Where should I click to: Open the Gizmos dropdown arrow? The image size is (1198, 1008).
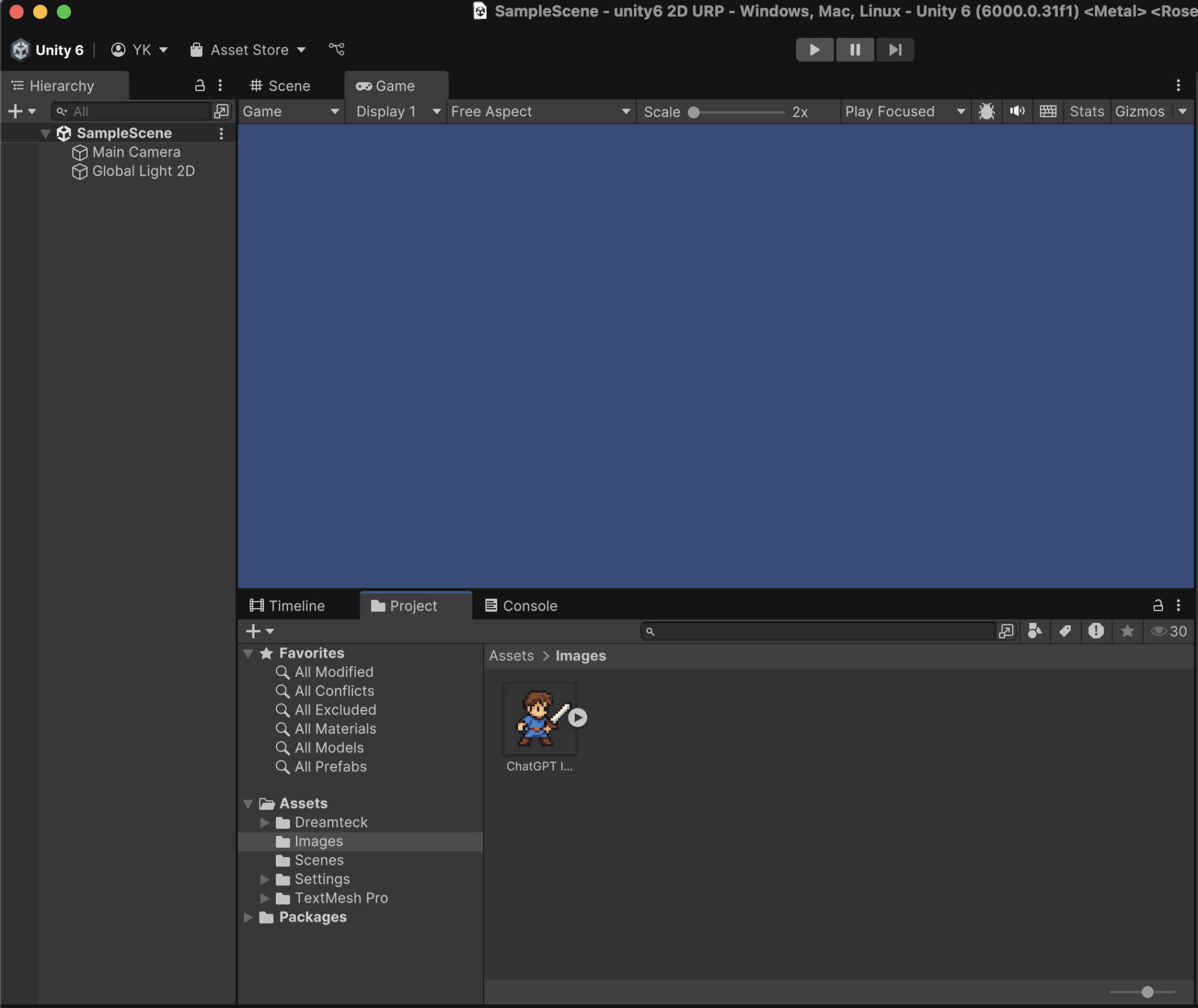click(x=1182, y=112)
